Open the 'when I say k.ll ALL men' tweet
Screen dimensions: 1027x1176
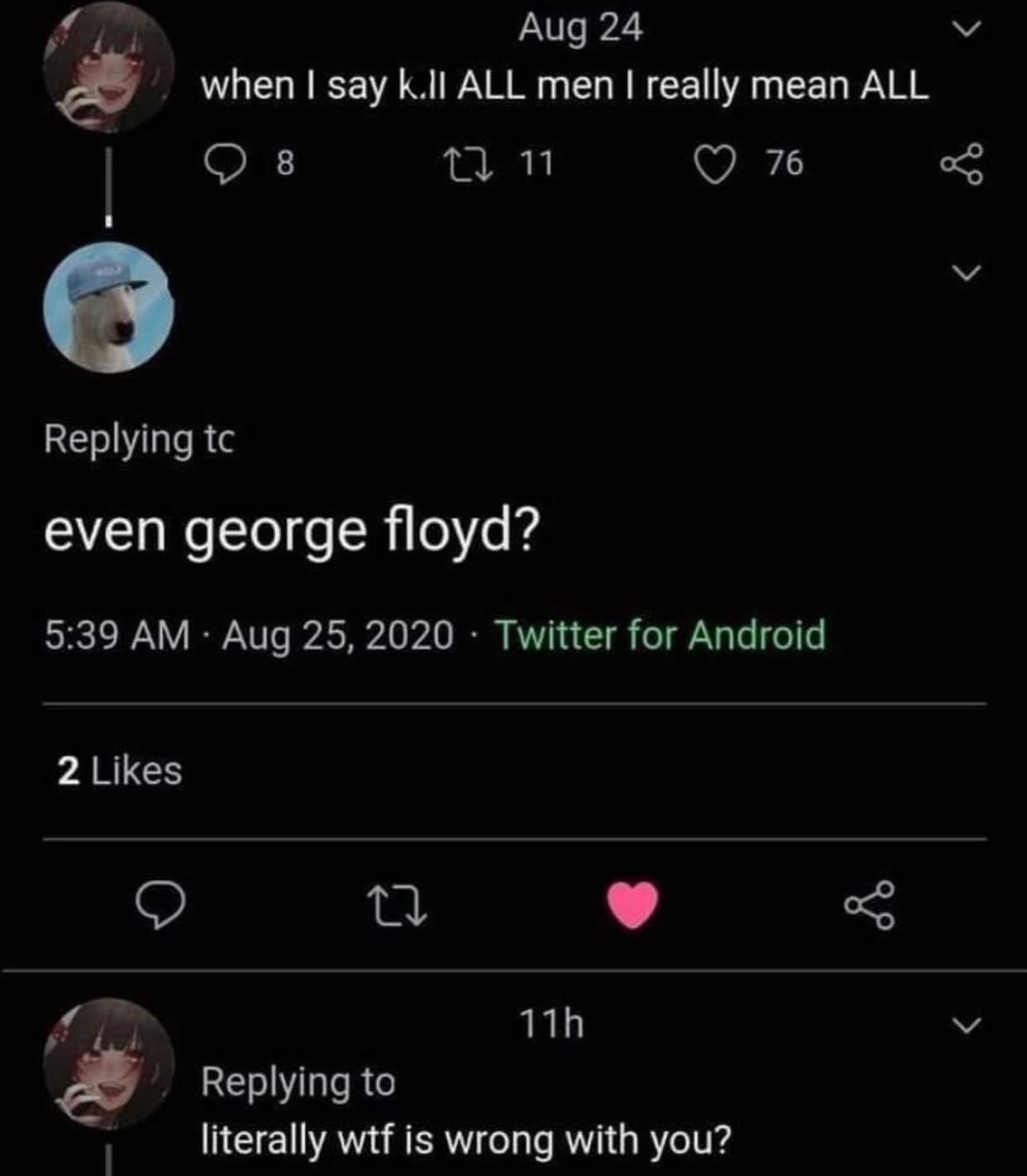tap(565, 87)
